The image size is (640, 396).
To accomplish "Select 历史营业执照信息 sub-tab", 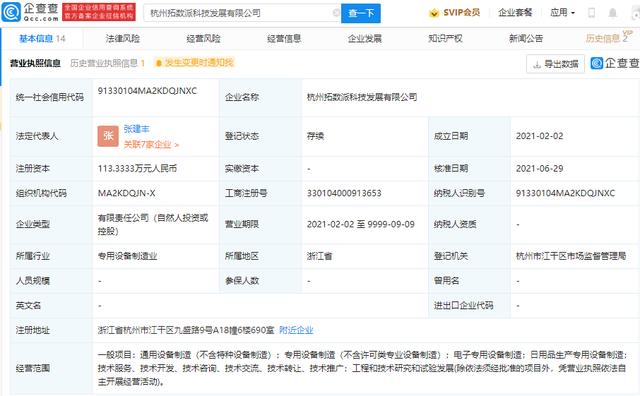I will [108, 63].
